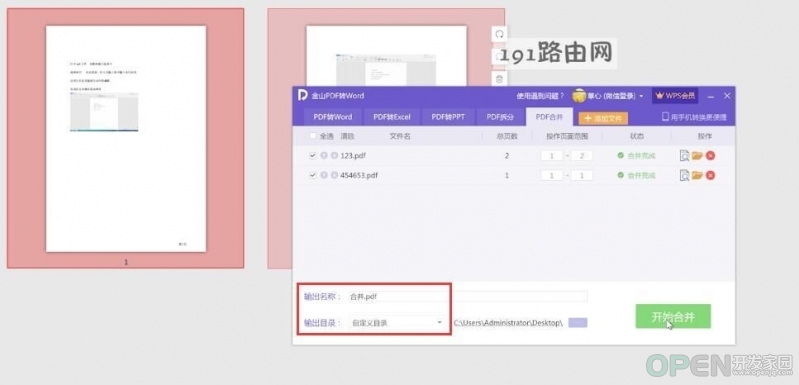Click the browse button after Desktop path
Image resolution: width=799 pixels, height=385 pixels.
577,323
